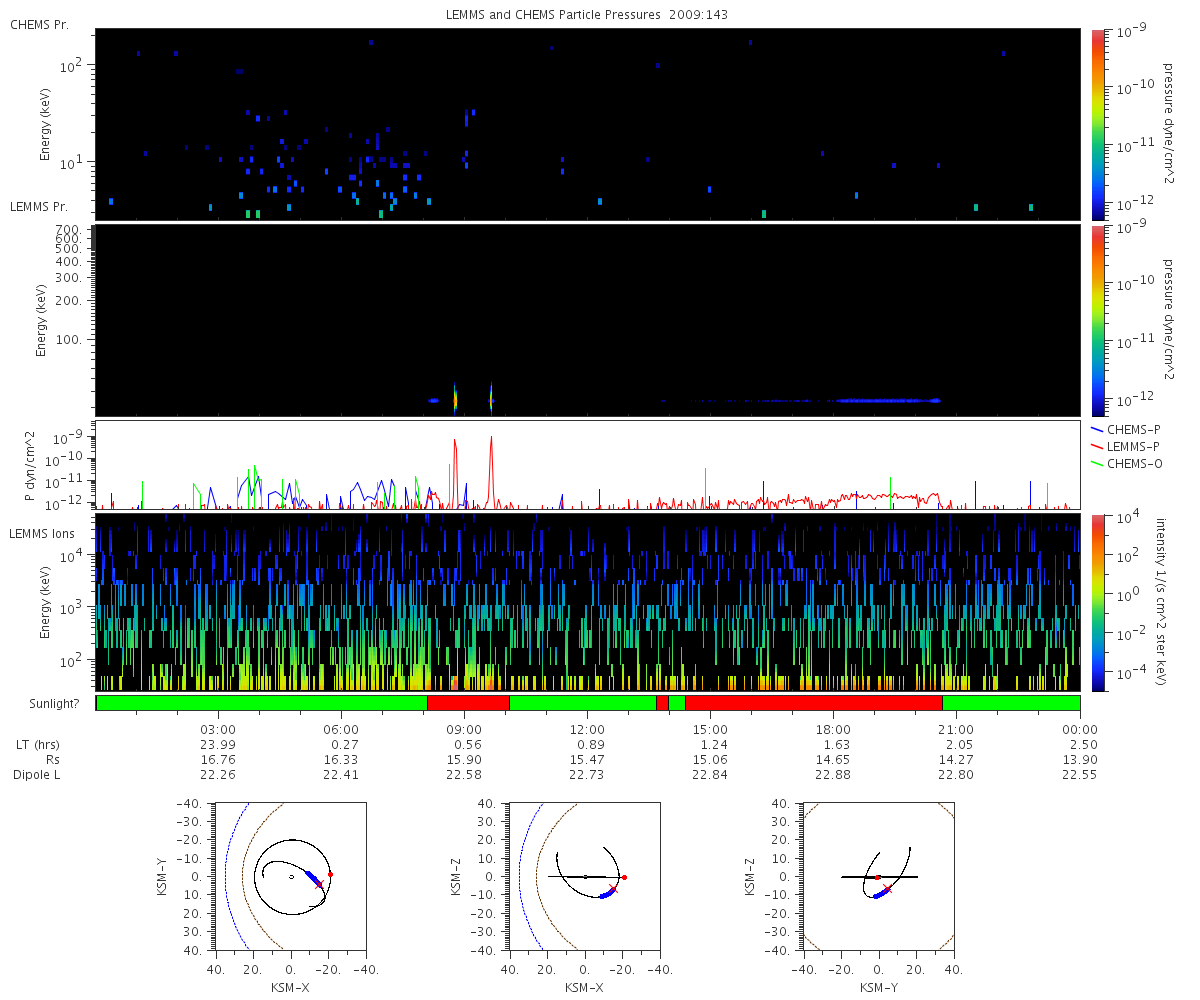Image resolution: width=1200 pixels, height=1000 pixels.
Task: Click the CHEMS-P legend entry
Action: pos(1126,429)
